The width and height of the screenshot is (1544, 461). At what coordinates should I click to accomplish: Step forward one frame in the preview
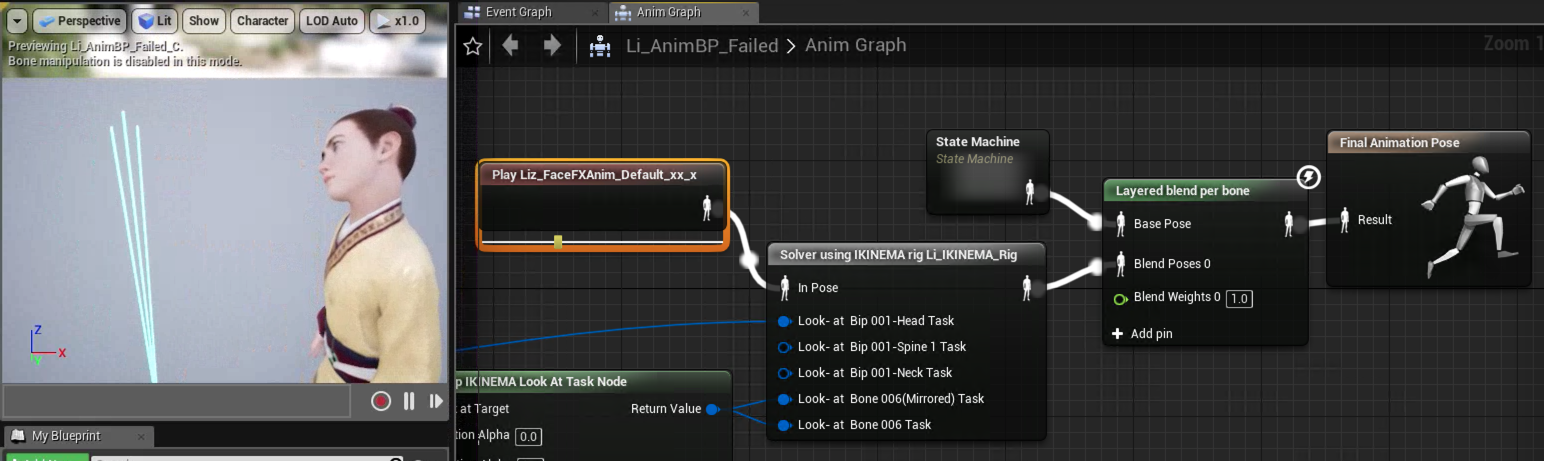coord(436,401)
